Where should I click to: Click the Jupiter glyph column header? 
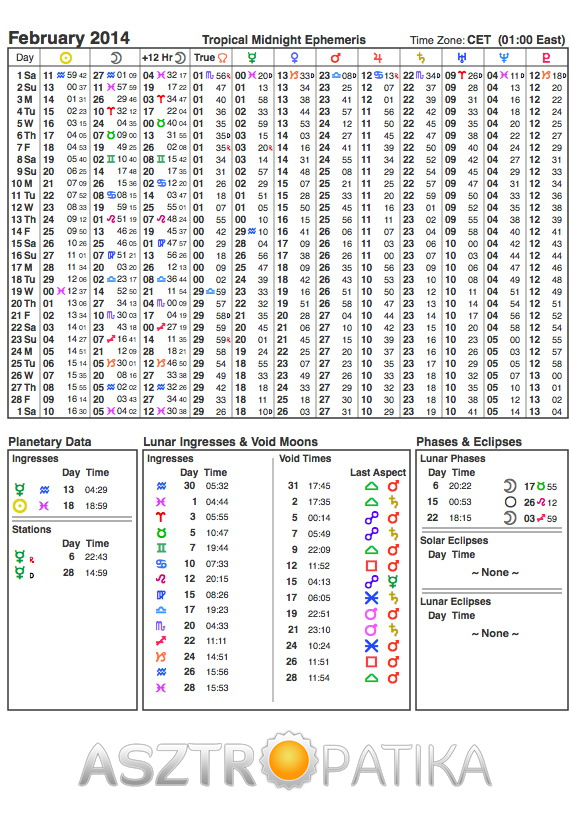(x=378, y=57)
